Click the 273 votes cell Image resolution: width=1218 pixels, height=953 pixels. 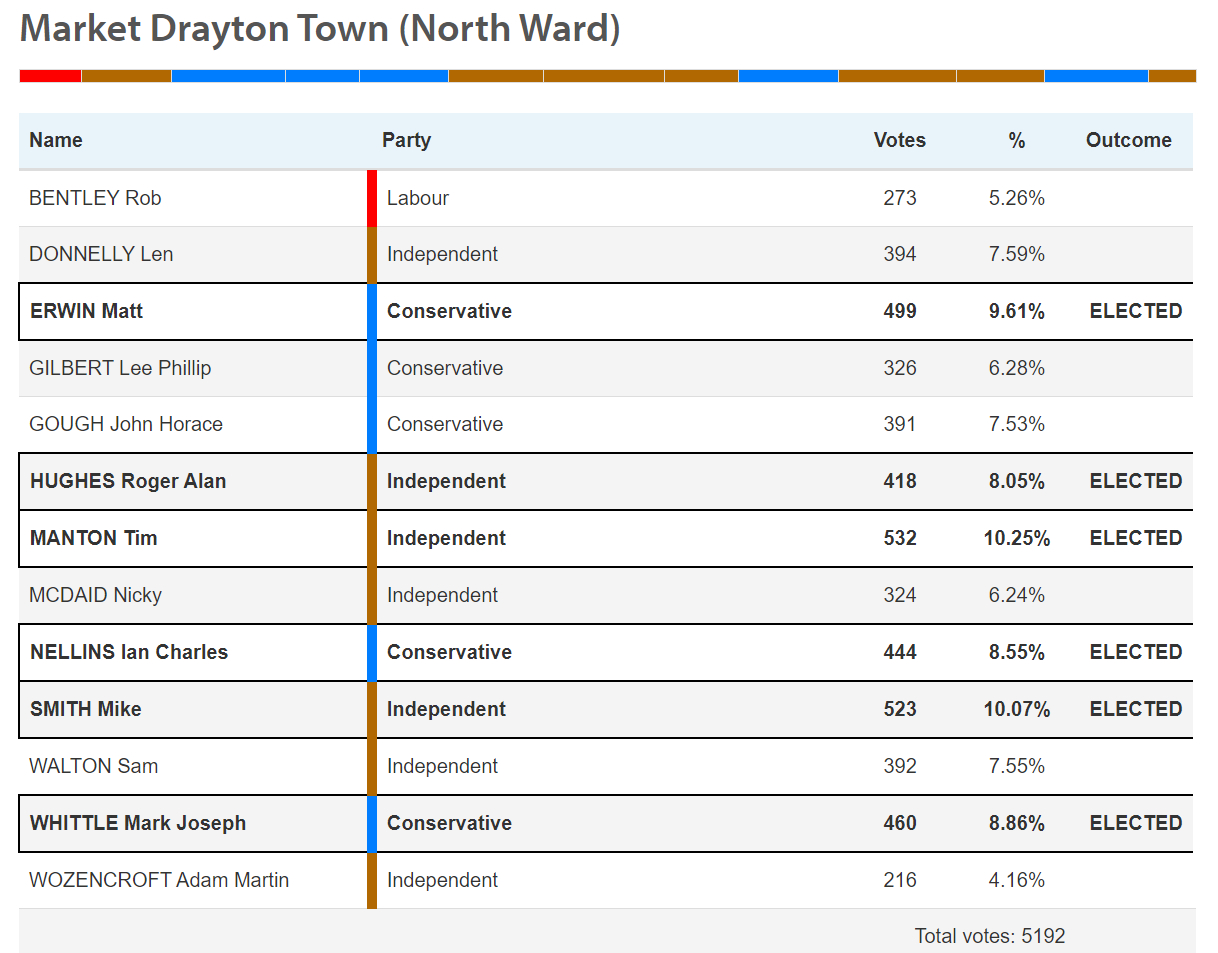pyautogui.click(x=900, y=198)
